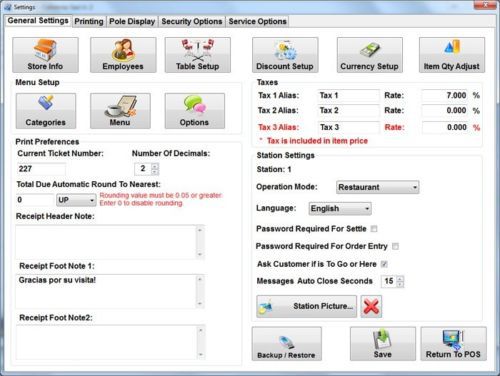Screen dimensions: 500x376
Task: Click Receipt Header Note scrollbar
Action: coord(200,242)
